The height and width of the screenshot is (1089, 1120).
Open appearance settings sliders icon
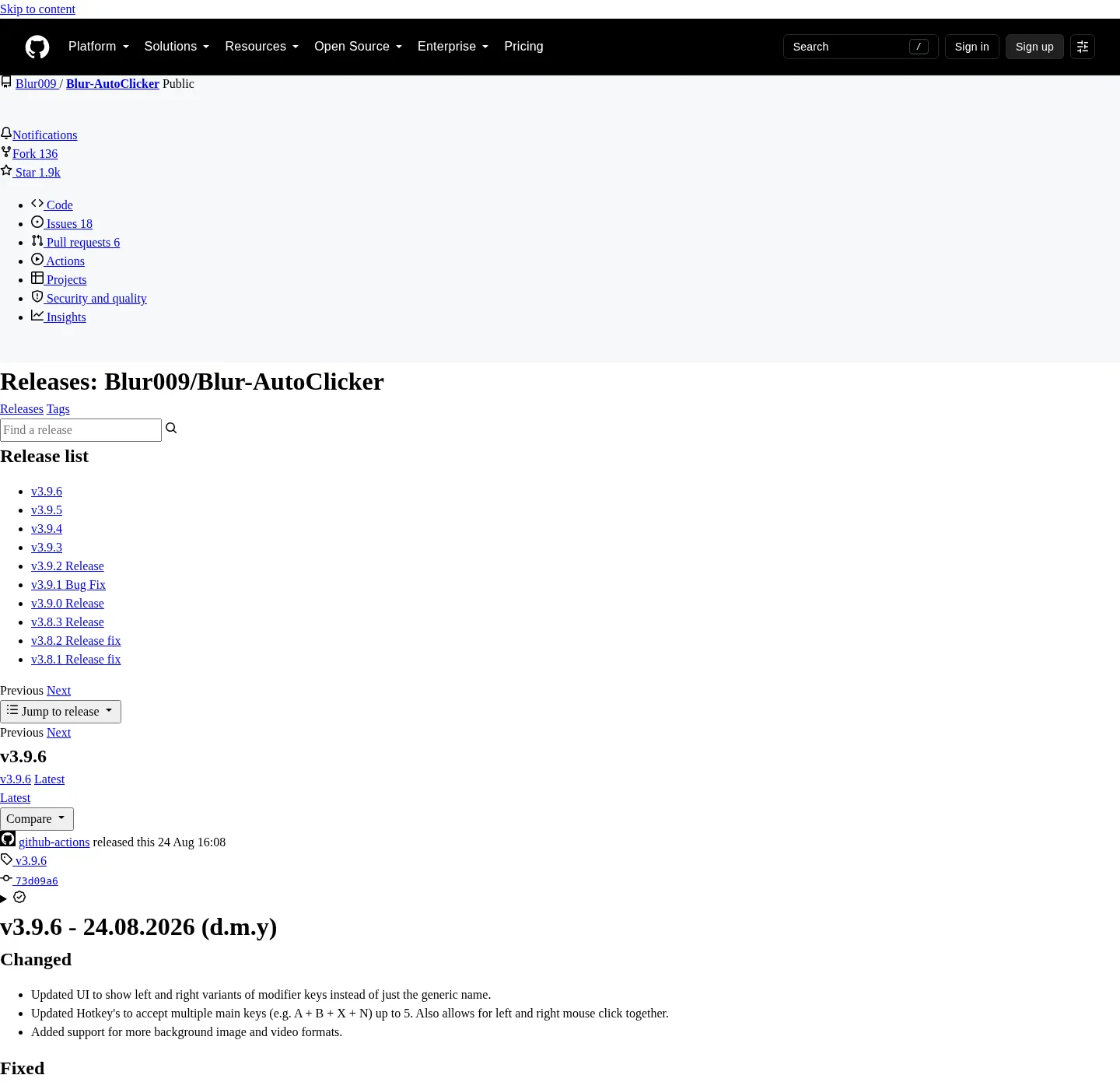1082,47
